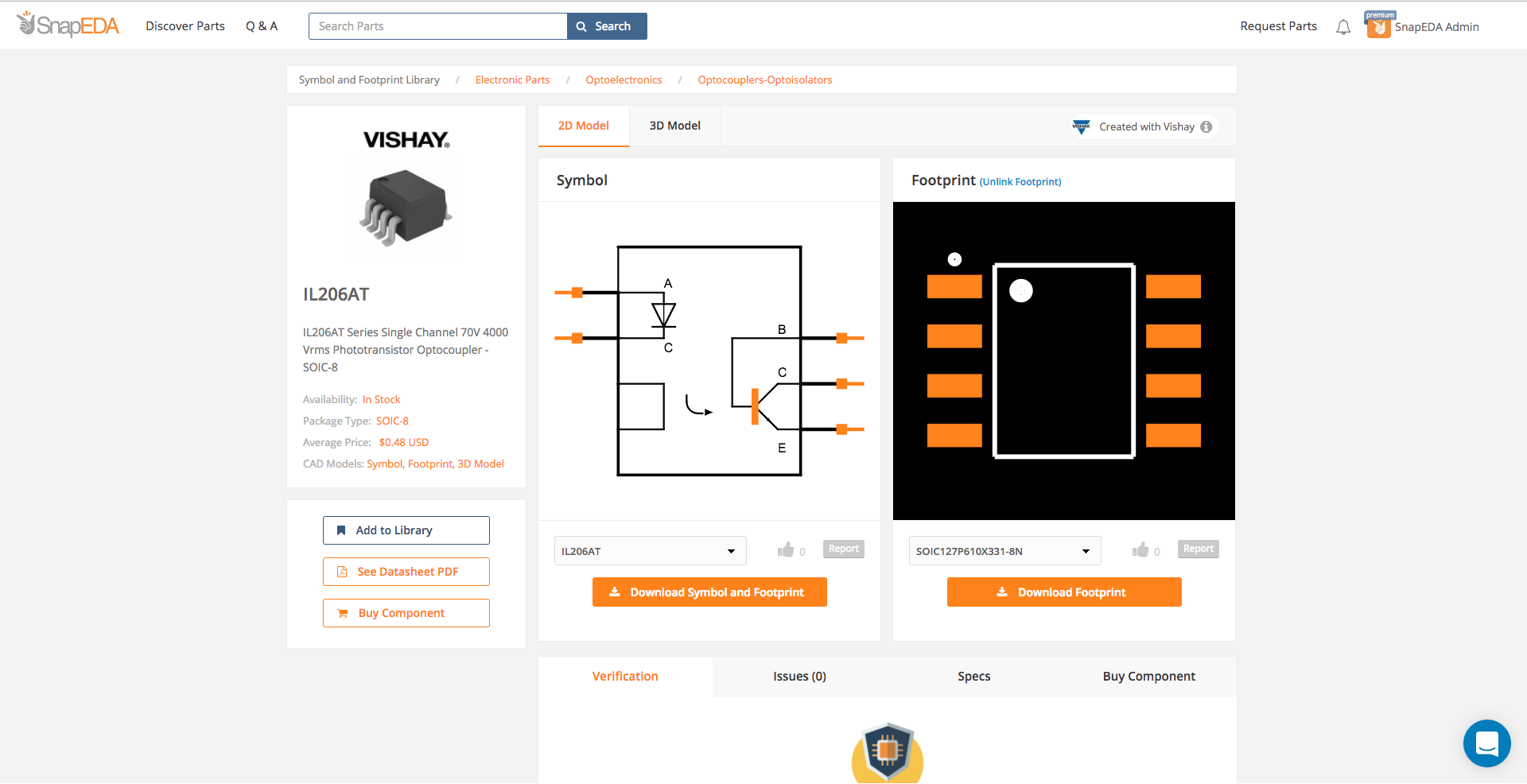This screenshot has height=784, width=1527.
Task: Click the optocoupler symbol preview
Action: (x=709, y=361)
